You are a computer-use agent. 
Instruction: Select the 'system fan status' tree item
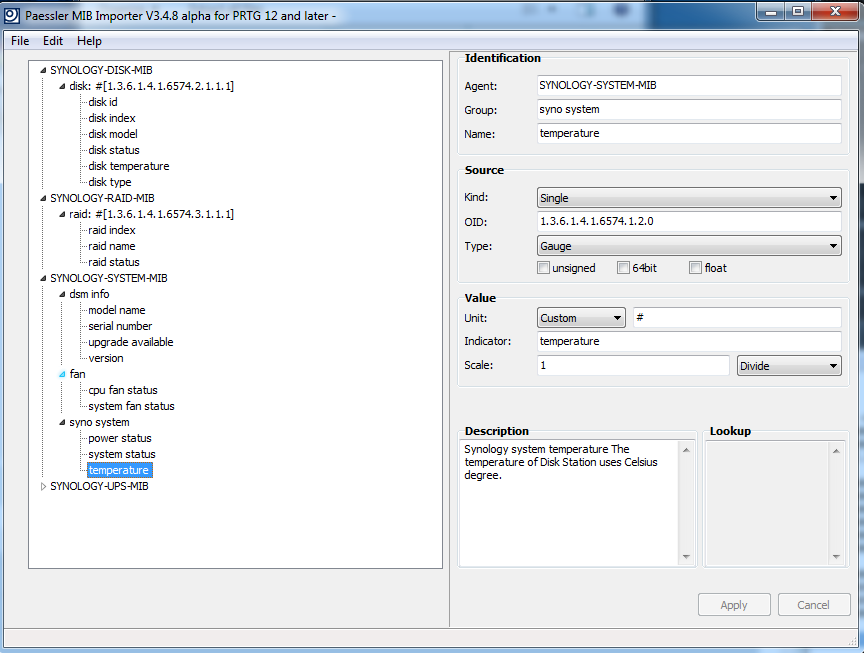131,406
